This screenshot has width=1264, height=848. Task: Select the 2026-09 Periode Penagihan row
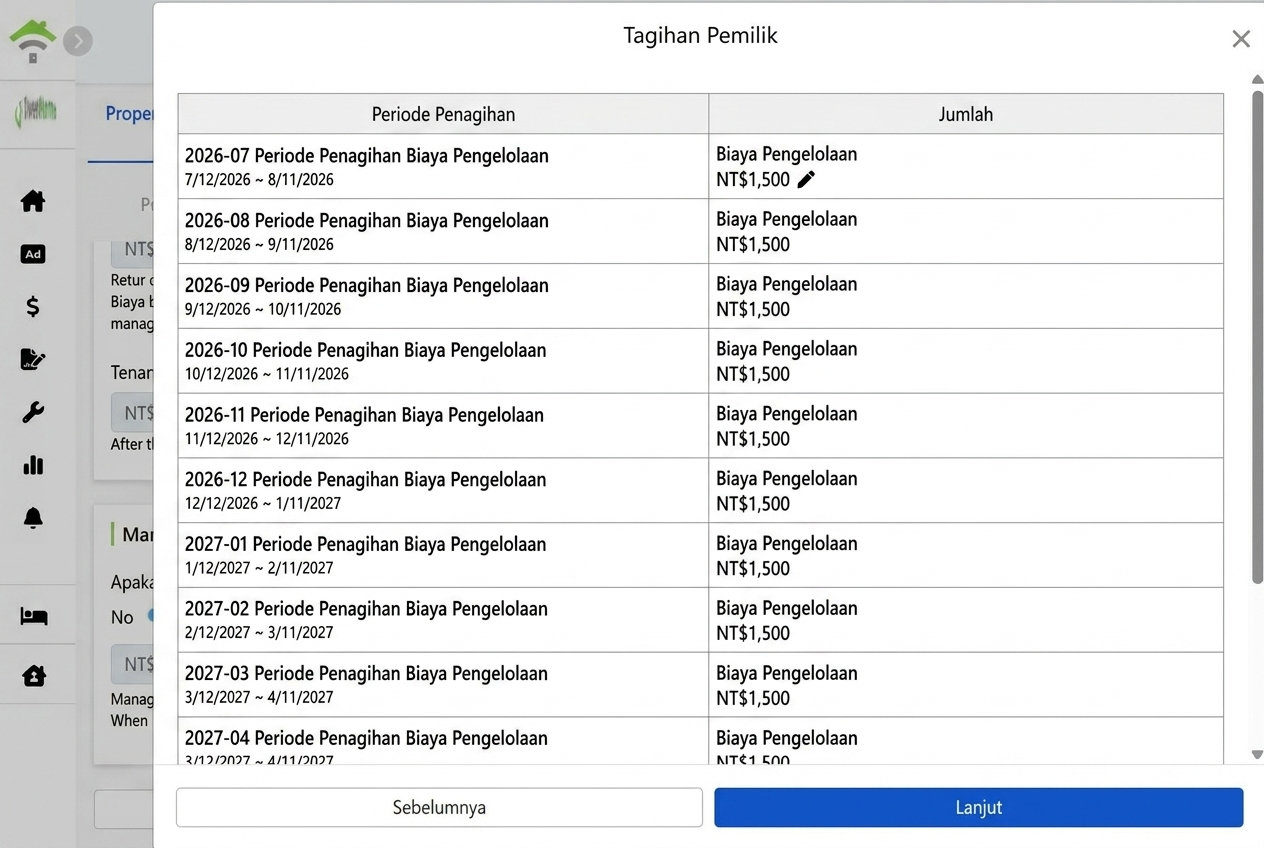tap(700, 296)
